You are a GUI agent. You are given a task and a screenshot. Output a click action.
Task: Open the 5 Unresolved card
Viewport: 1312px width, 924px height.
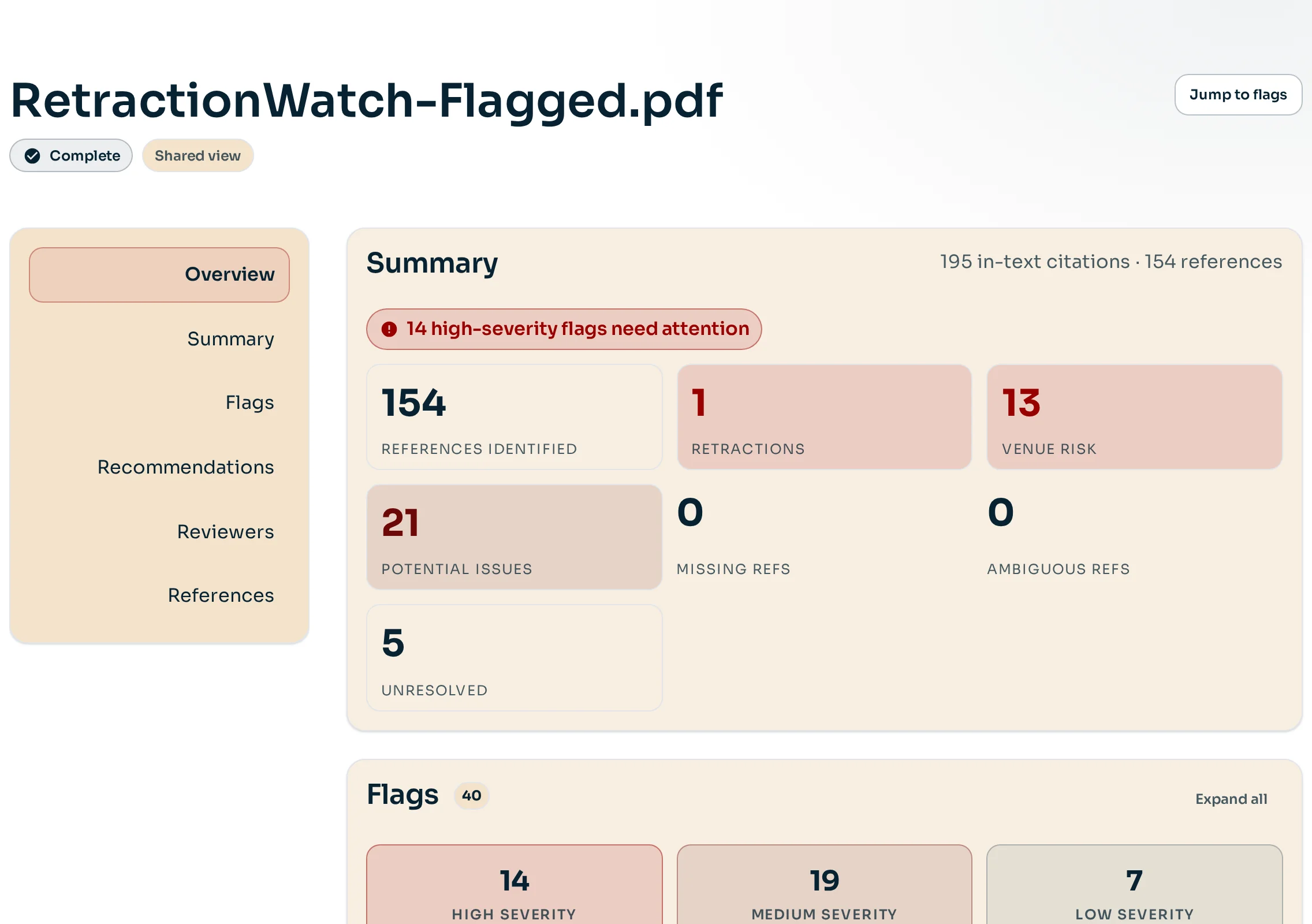(x=515, y=658)
